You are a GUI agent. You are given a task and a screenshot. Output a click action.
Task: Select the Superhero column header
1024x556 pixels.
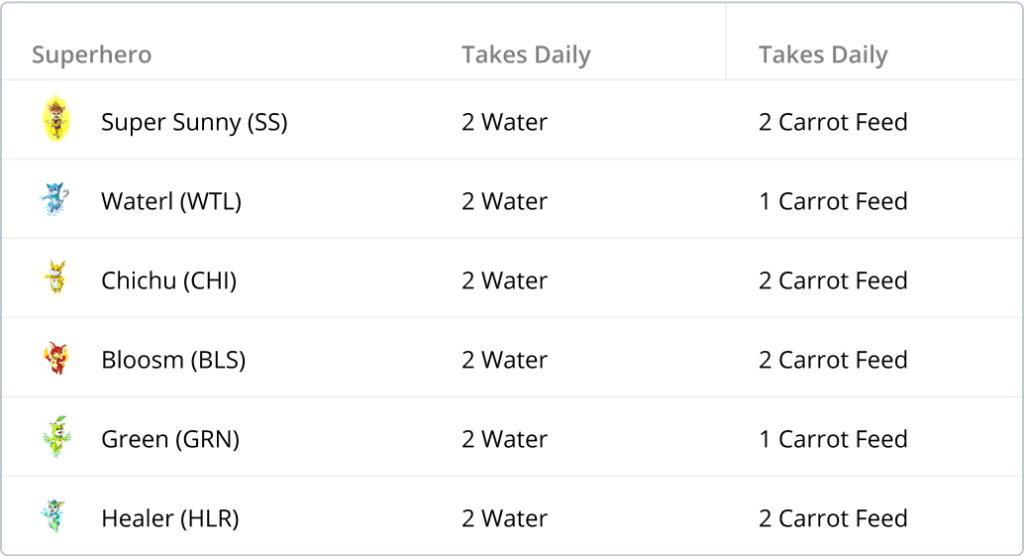point(91,54)
